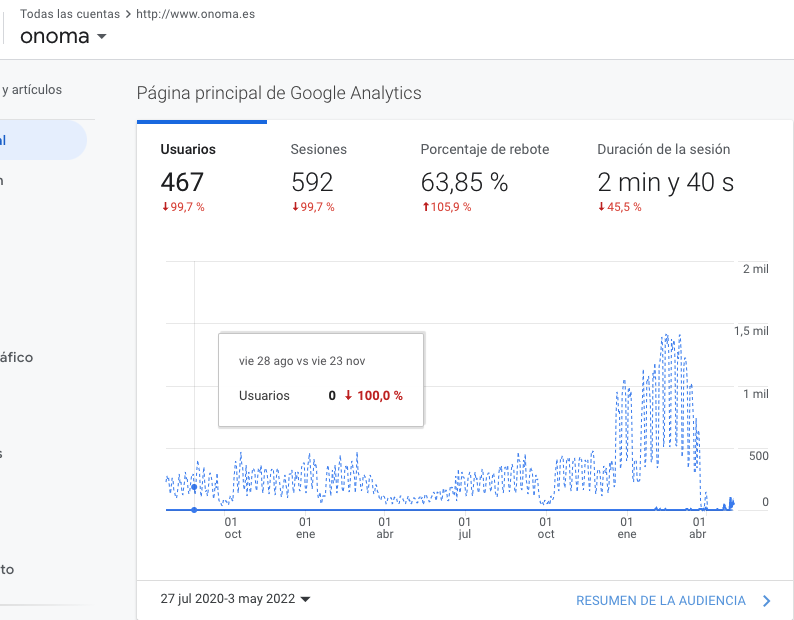Click the '2 mil' axis label
794x620 pixels.
coord(756,269)
